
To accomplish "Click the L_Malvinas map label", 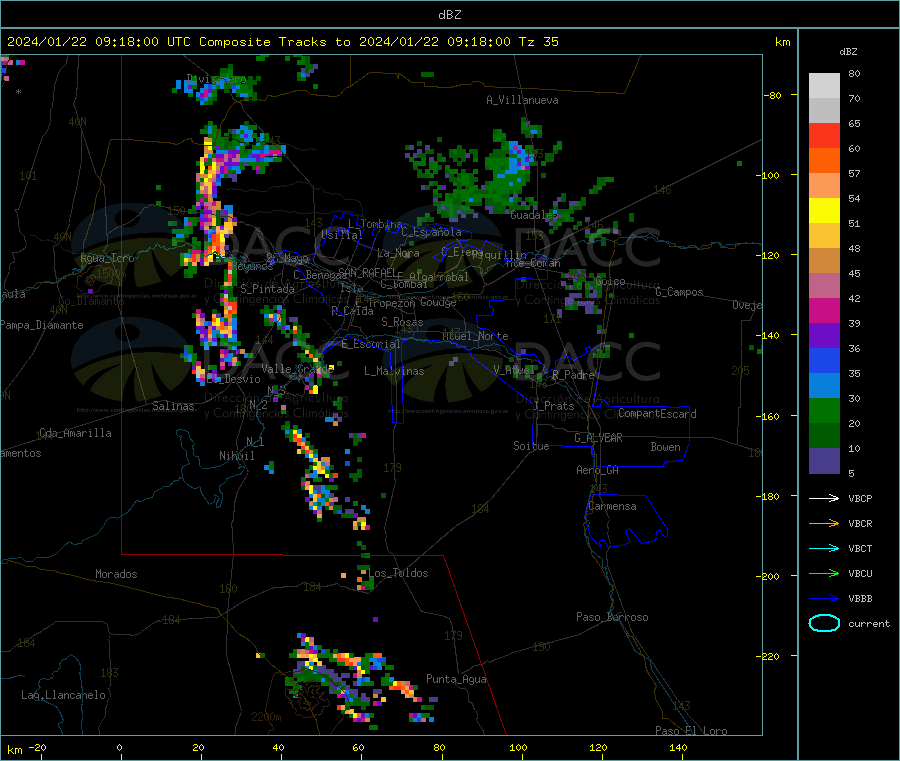I will (x=394, y=371).
